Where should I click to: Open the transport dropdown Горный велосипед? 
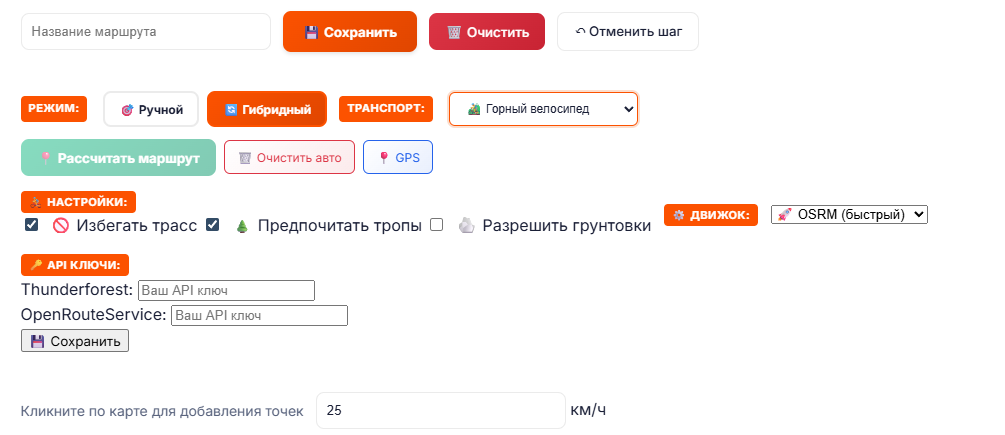pos(543,109)
